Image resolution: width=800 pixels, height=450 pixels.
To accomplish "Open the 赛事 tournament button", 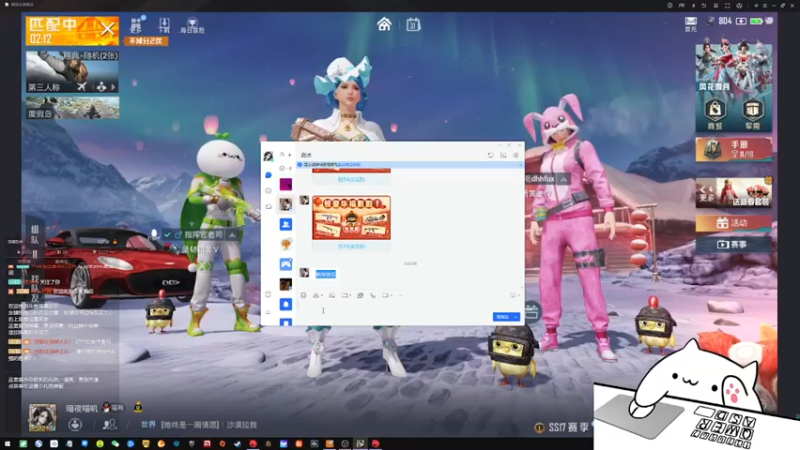I will click(734, 244).
